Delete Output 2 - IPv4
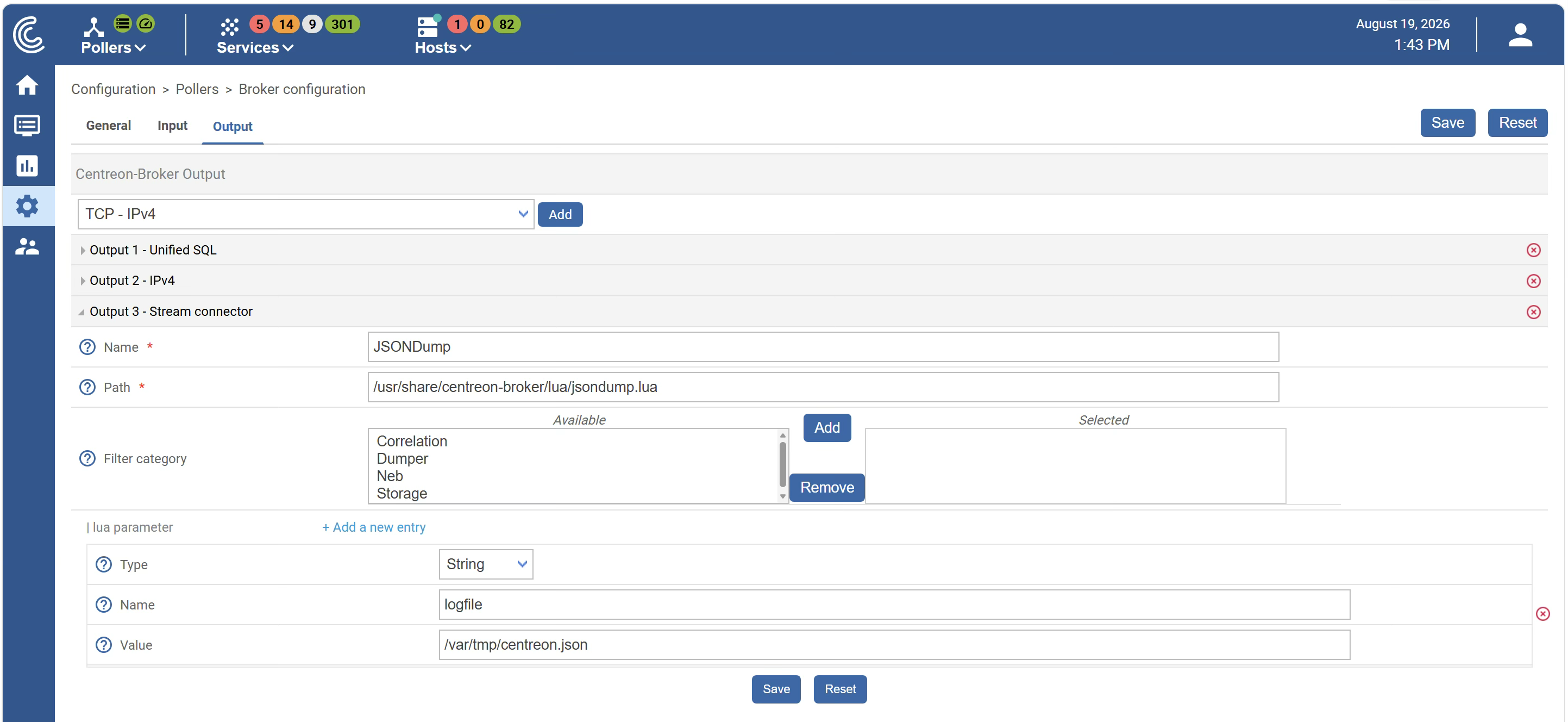1568x722 pixels. pos(1533,281)
